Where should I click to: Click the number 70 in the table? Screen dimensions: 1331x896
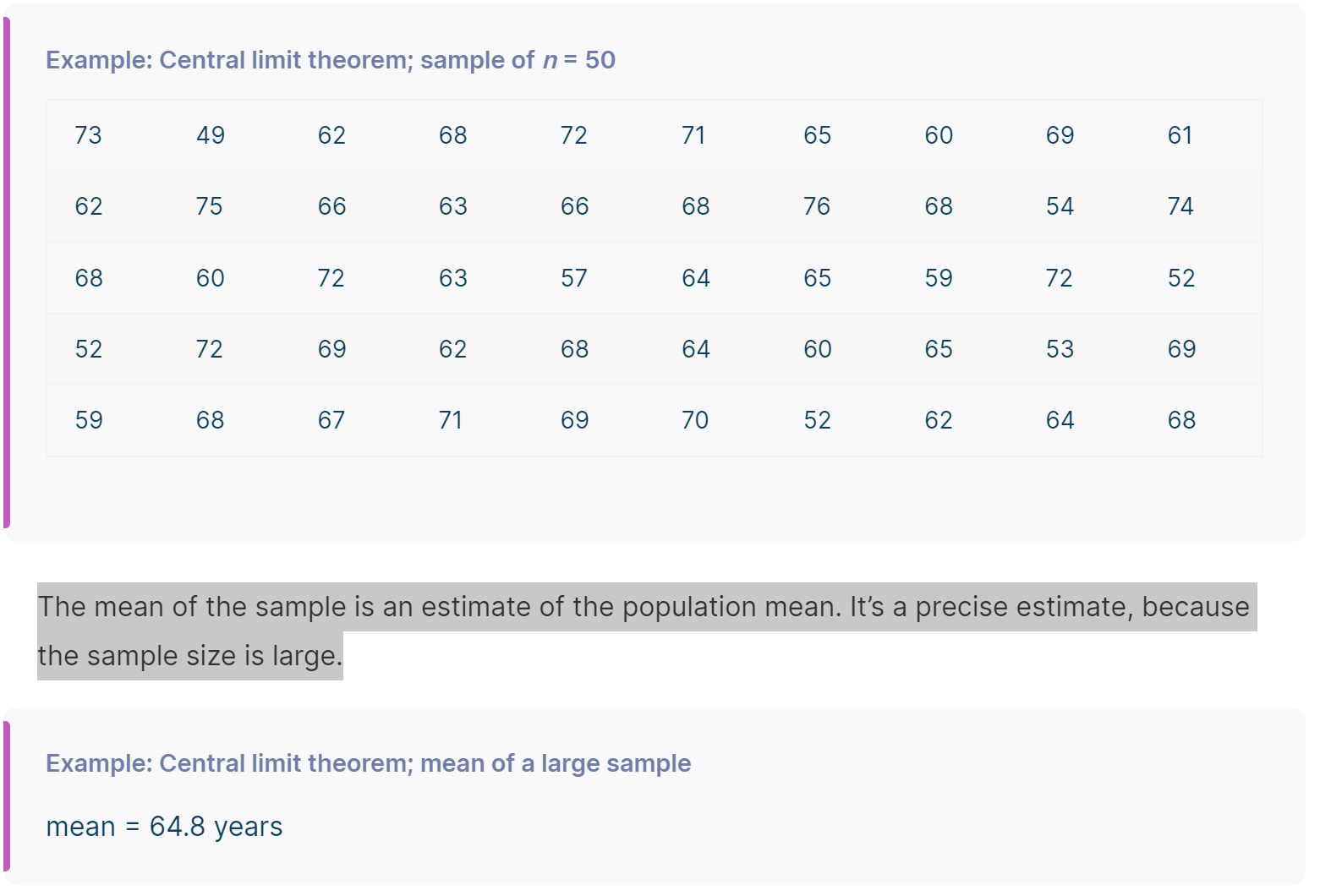[x=695, y=420]
